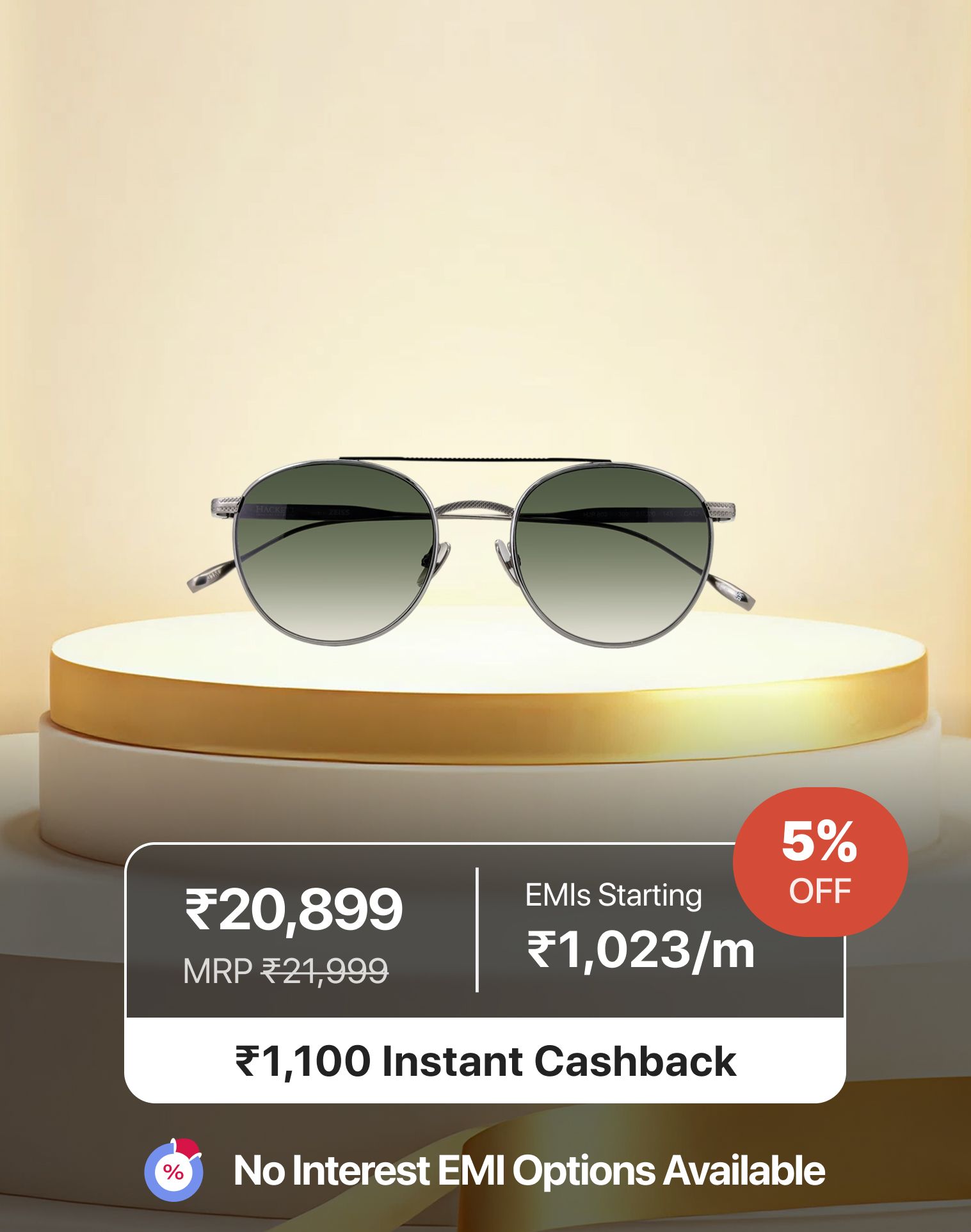
Task: Click the OFF text in red badge
Action: coord(820,891)
